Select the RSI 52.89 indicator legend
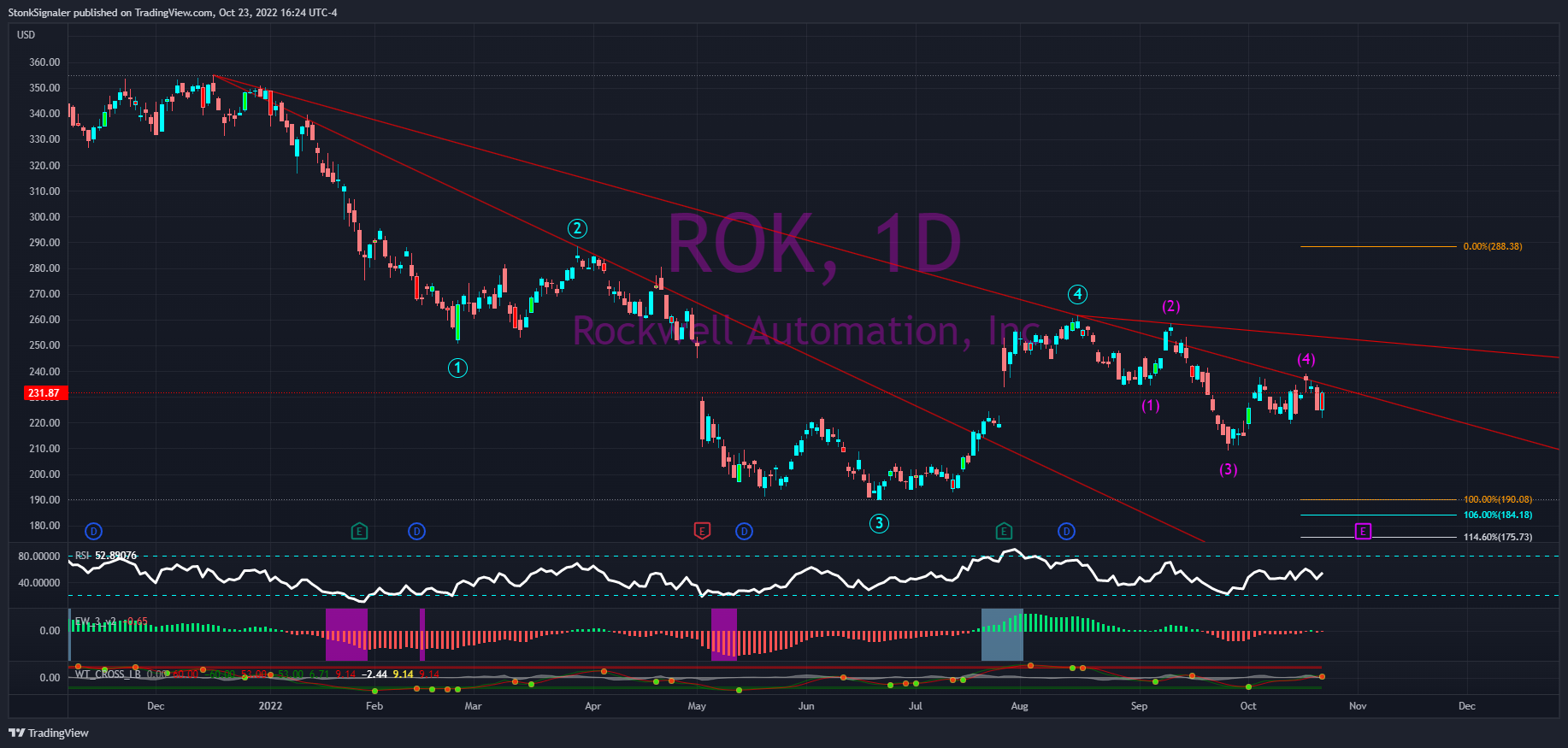Viewport: 1568px width, 748px height. (x=106, y=556)
